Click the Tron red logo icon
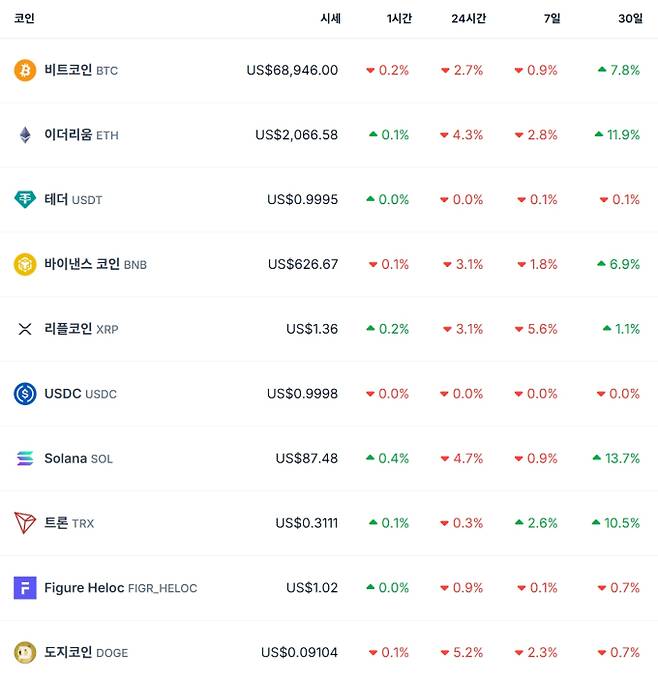 [25, 523]
